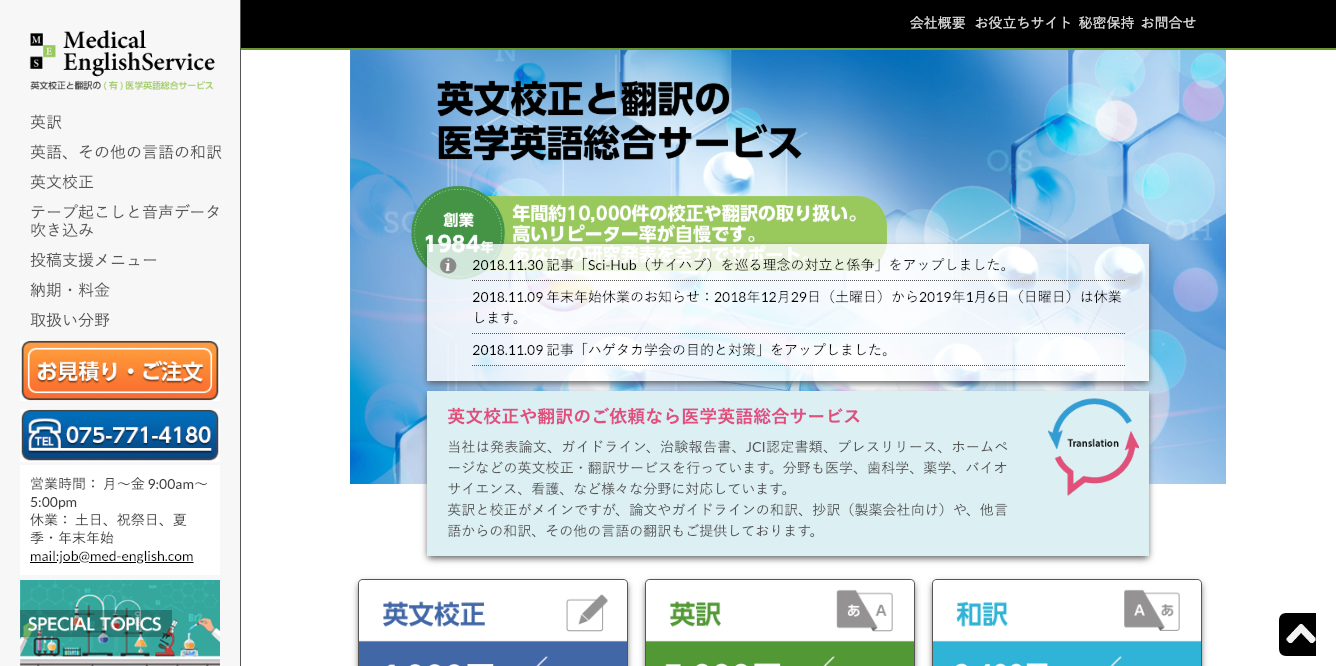Click the info (i) icon beside the news list

pos(449,265)
